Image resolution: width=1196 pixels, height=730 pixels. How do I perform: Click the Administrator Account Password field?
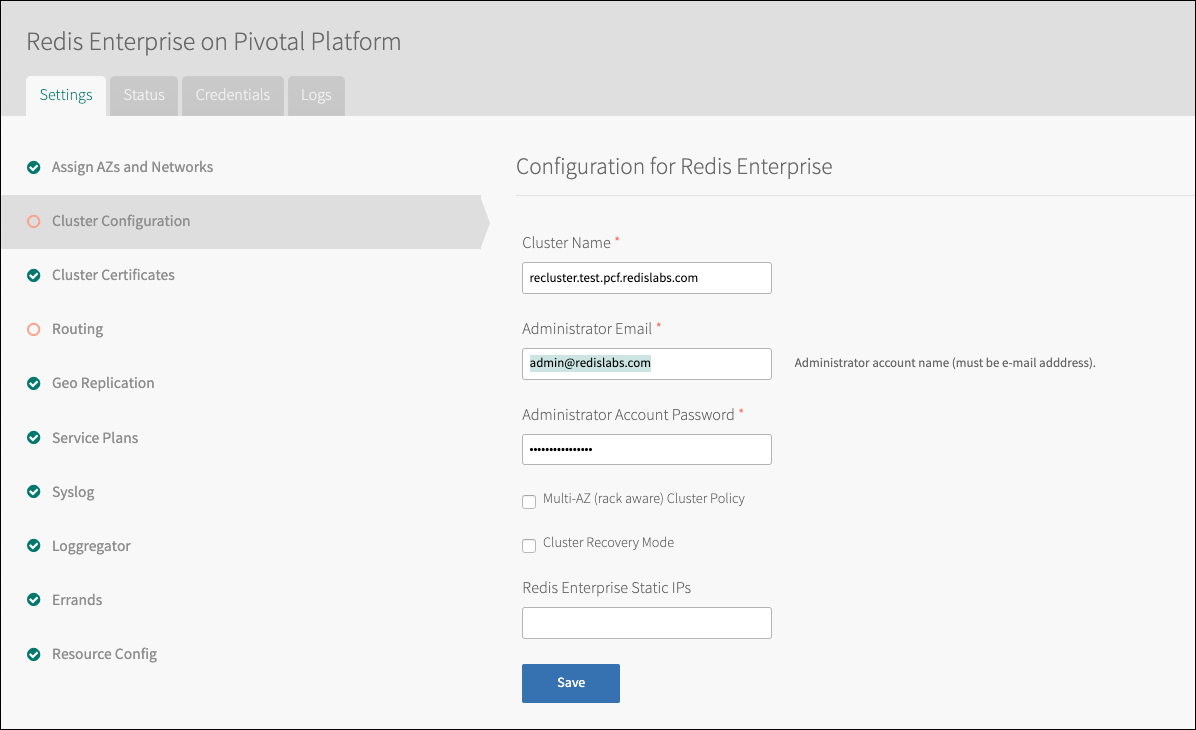[646, 450]
